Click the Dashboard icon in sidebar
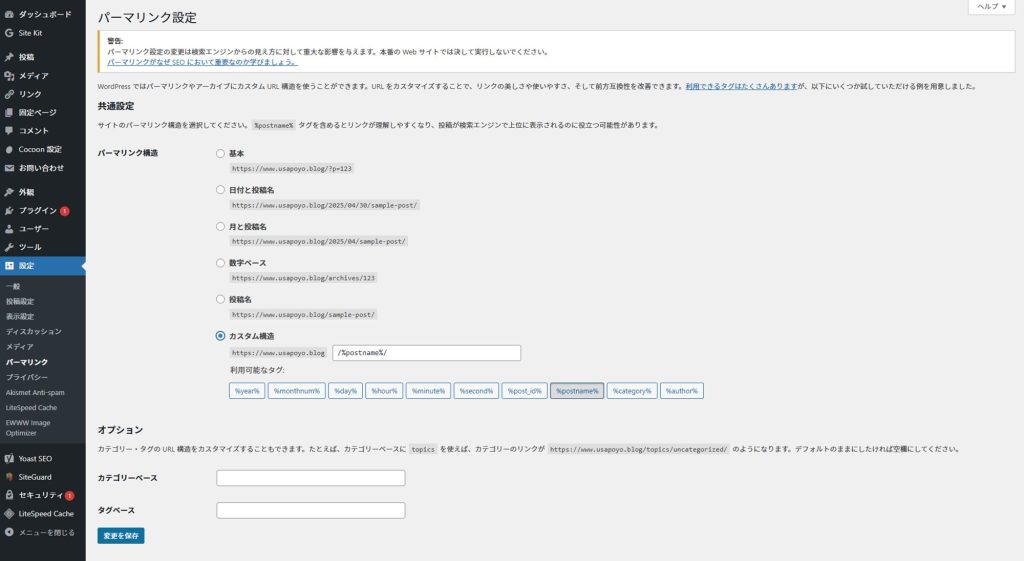Screen dimensions: 1024x561 (x=9, y=15)
